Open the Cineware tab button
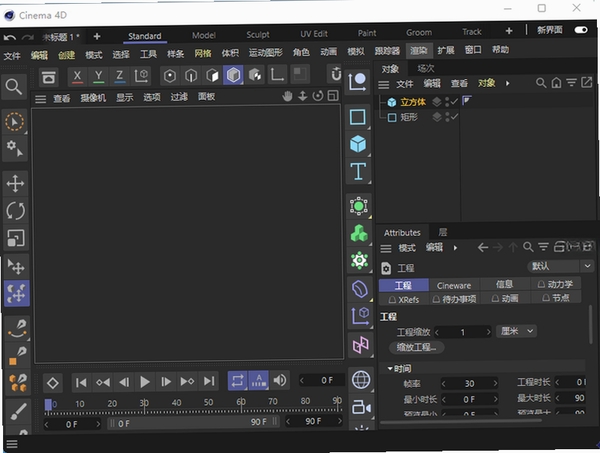Viewport: 600px width, 453px height. click(x=454, y=285)
